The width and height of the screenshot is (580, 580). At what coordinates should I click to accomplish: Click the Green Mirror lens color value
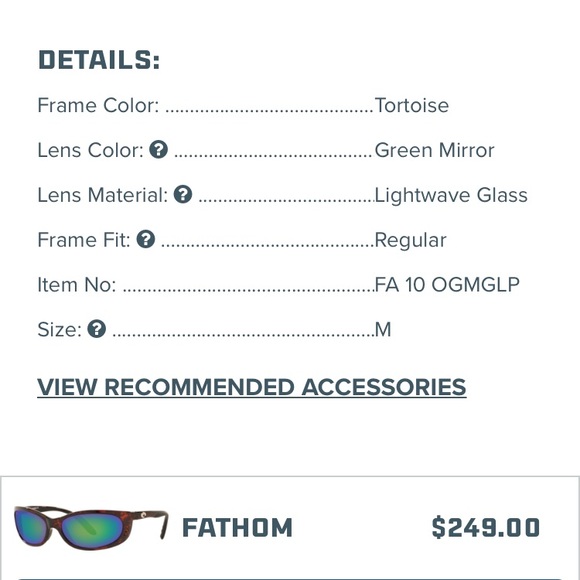click(x=434, y=150)
